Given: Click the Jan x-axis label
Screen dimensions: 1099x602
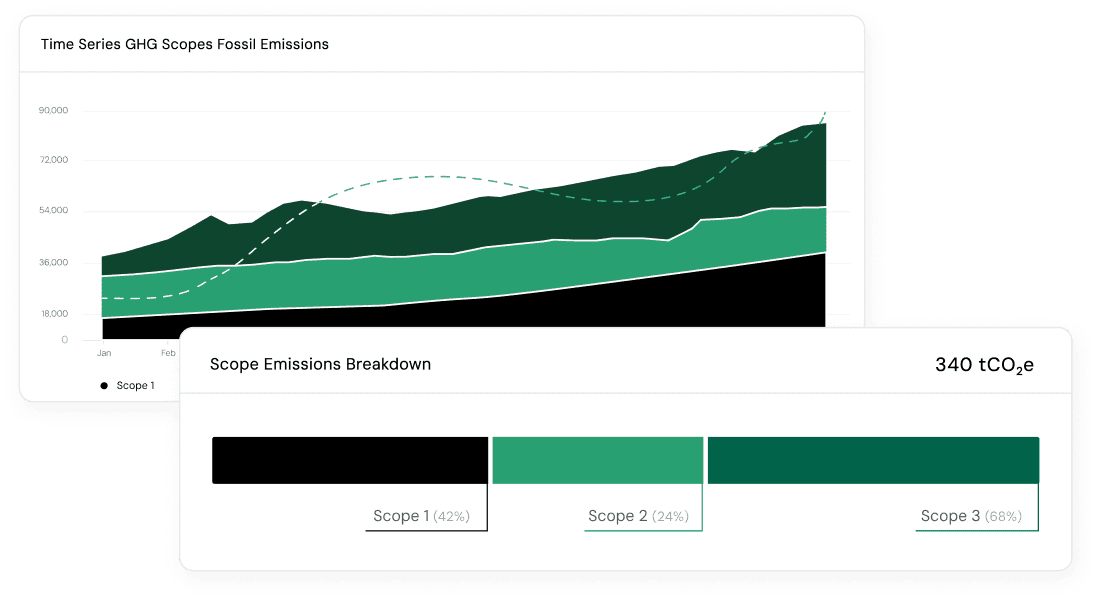Looking at the screenshot, I should point(104,353).
